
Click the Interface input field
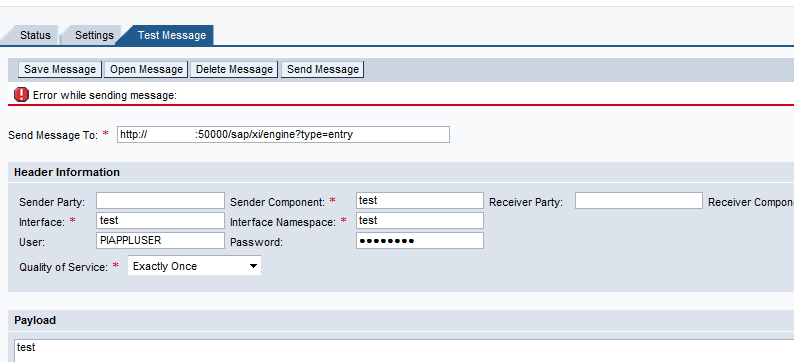160,221
